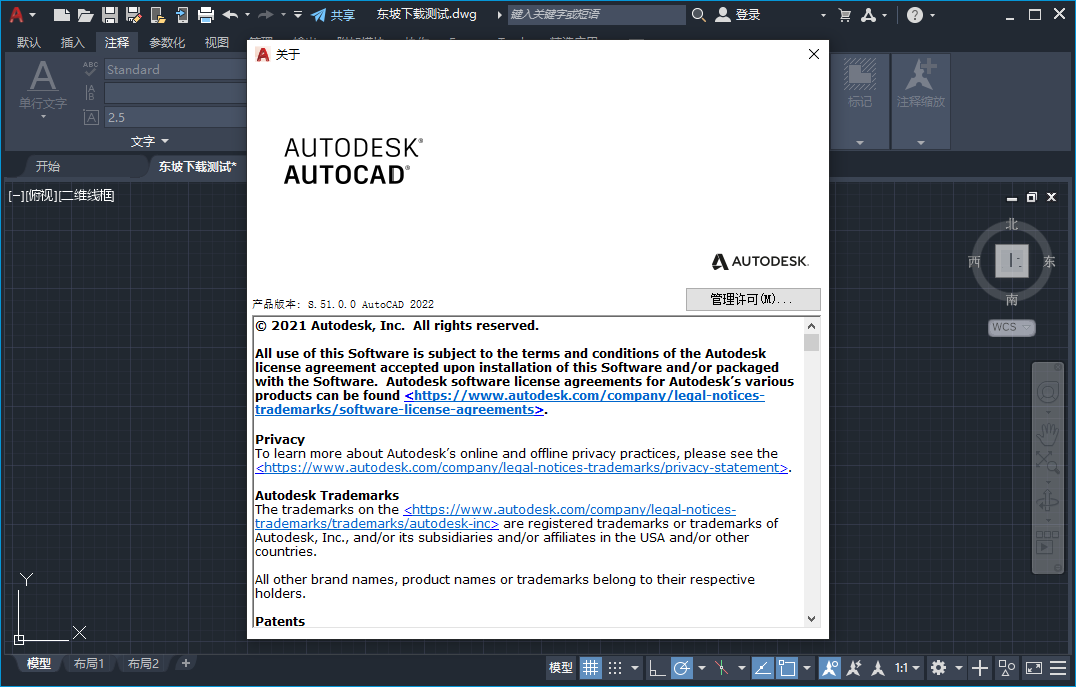Open the privacy-statement hyperlink
This screenshot has height=687, width=1076.
click(519, 467)
